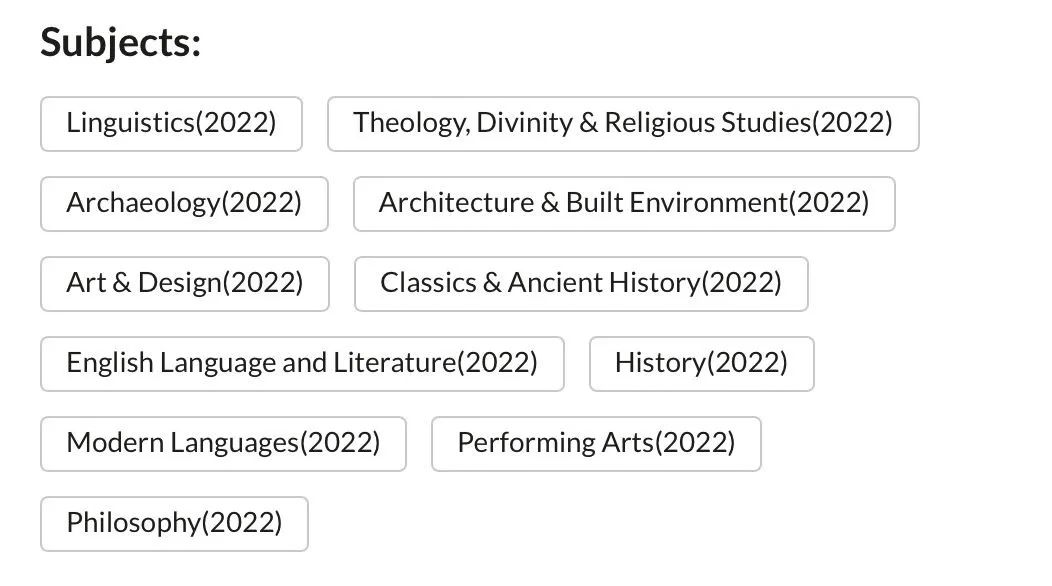
Task: Click the Subjects: heading text
Action: point(120,43)
